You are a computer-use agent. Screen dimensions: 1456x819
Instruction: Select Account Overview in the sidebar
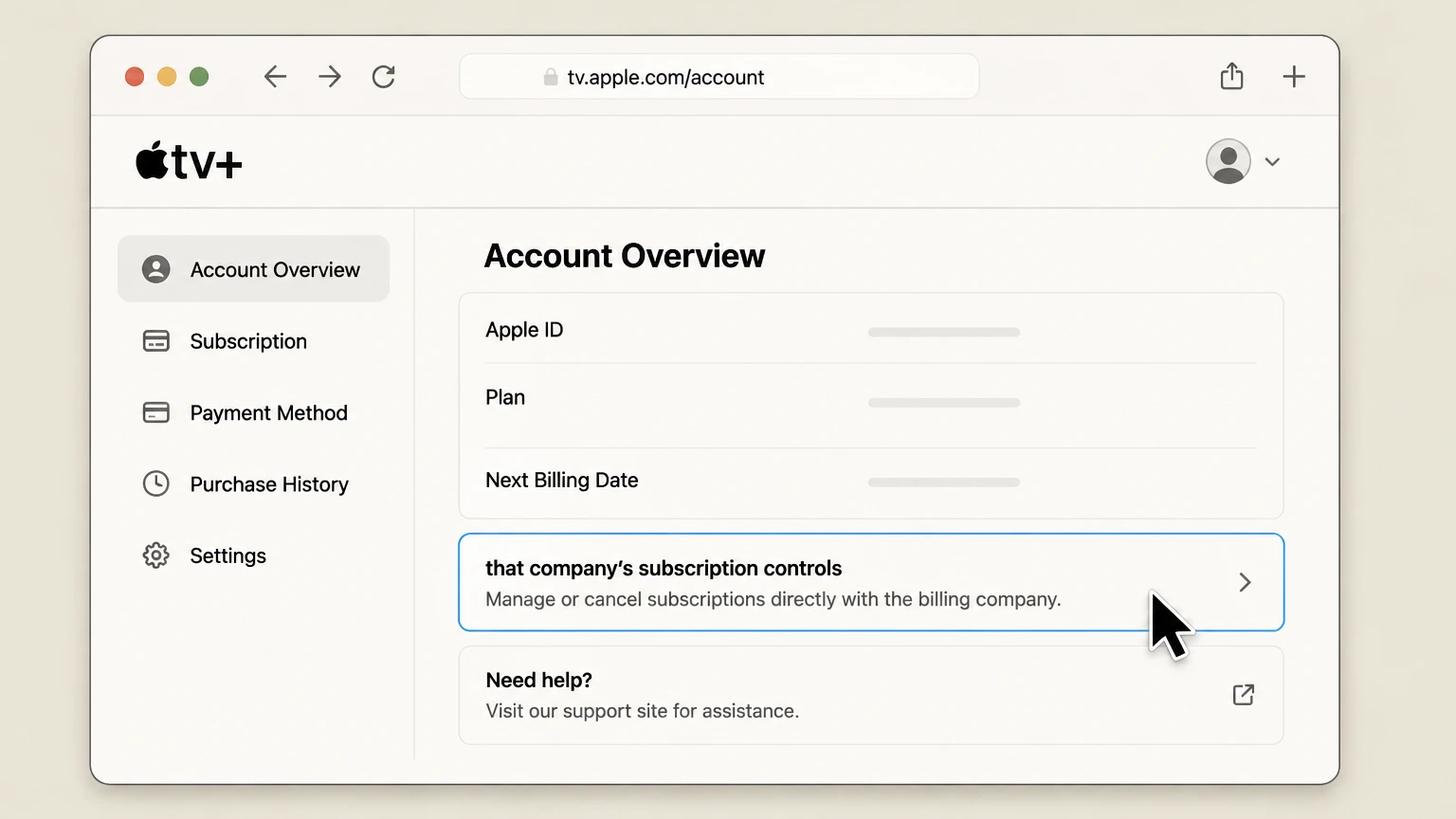pyautogui.click(x=253, y=269)
